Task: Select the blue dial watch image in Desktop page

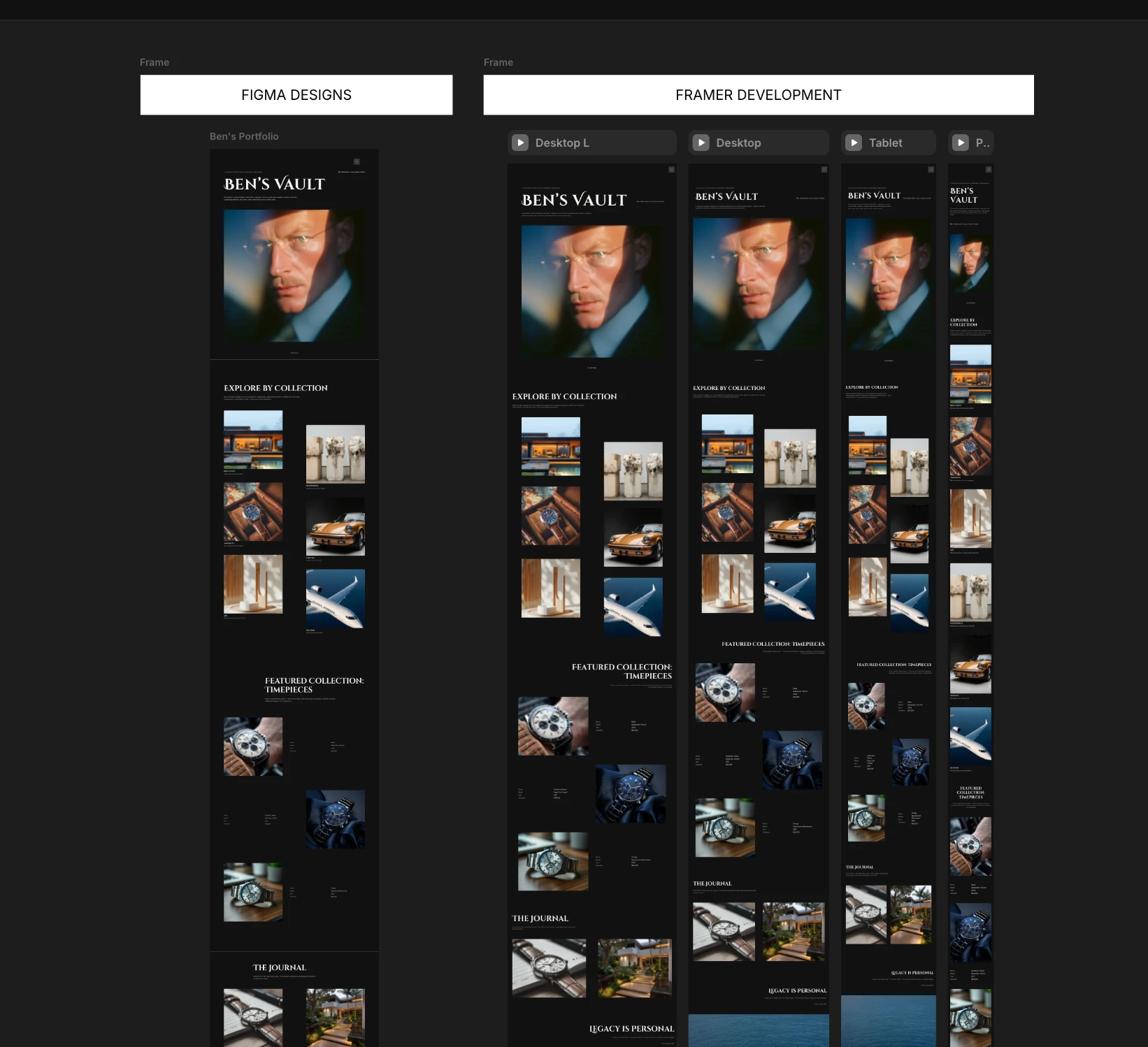Action: pos(793,760)
